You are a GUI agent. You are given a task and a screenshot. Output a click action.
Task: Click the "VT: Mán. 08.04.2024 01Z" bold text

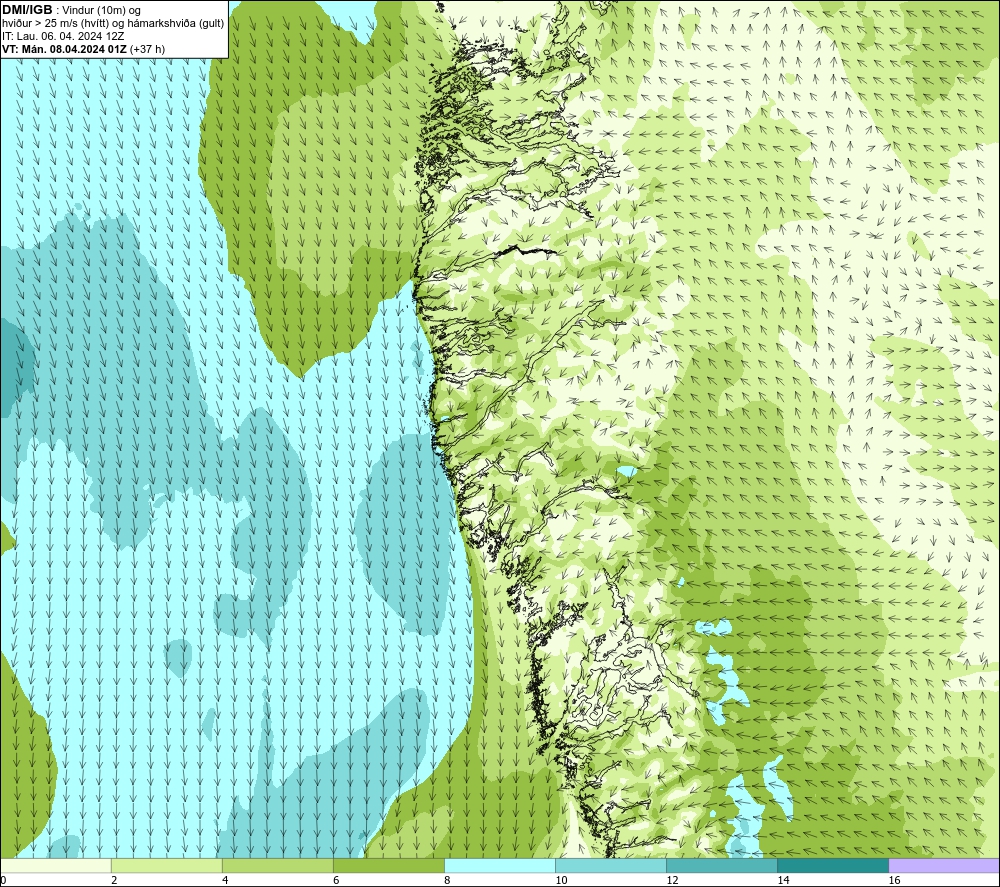point(64,49)
